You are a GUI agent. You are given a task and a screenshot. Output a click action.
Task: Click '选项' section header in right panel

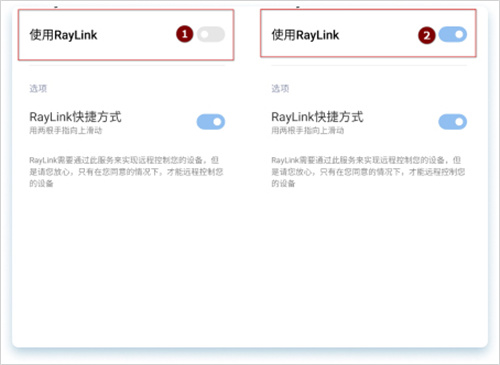tap(280, 88)
